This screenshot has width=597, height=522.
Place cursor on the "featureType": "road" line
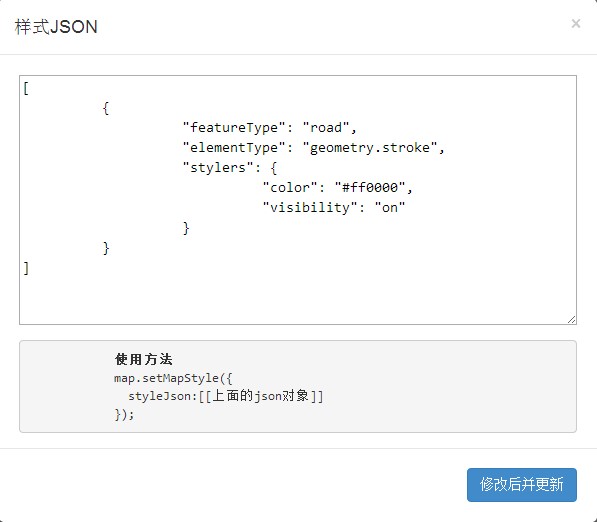(x=269, y=128)
